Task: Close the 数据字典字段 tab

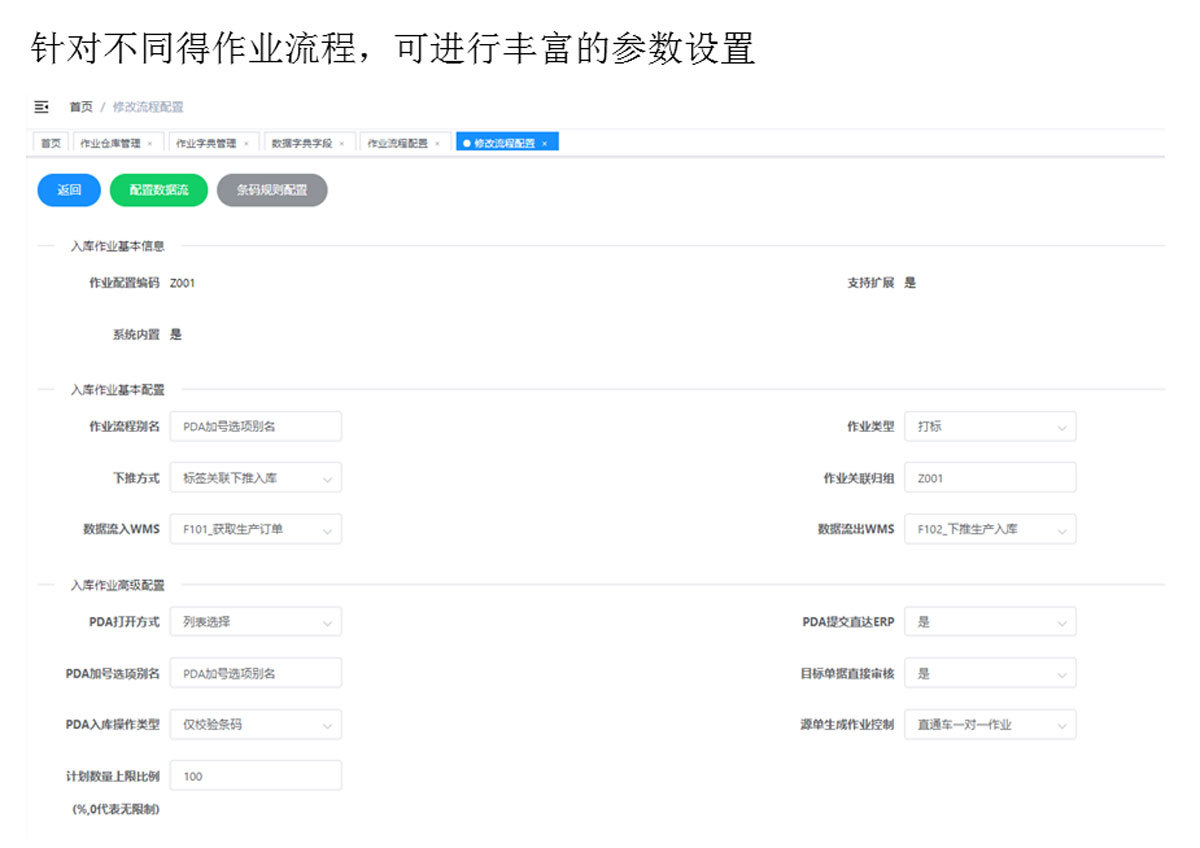Action: pos(341,144)
